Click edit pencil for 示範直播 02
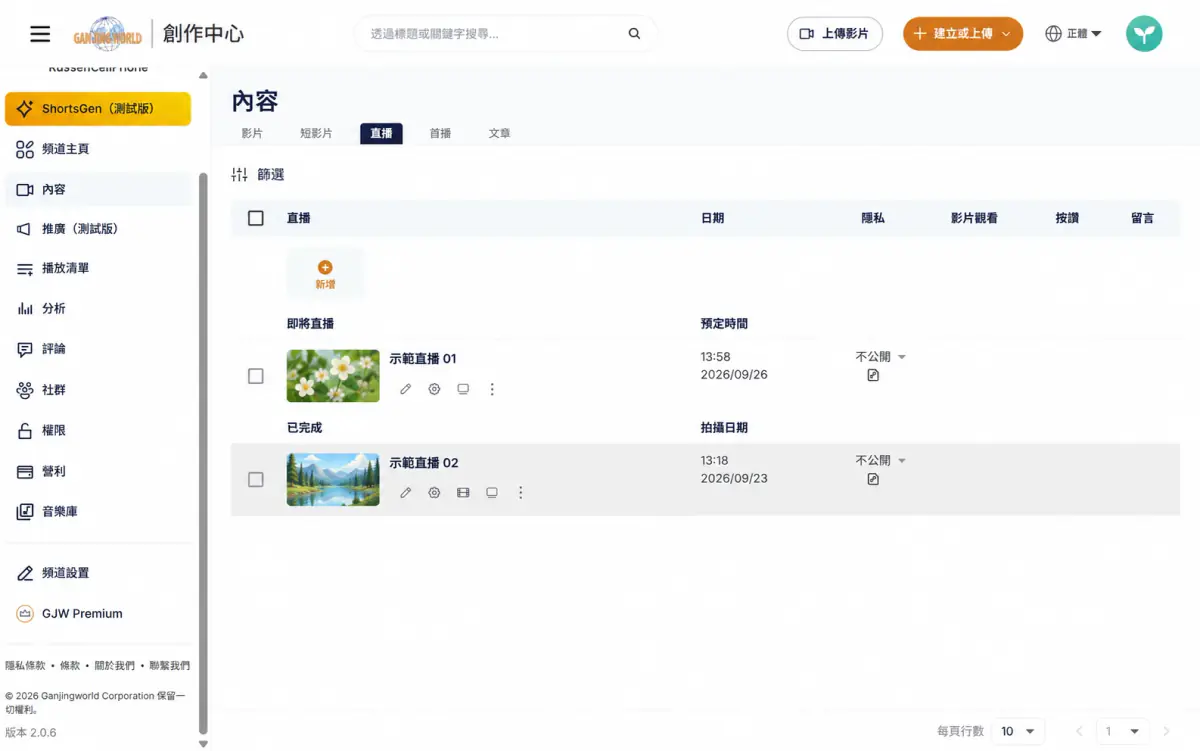 (x=405, y=493)
